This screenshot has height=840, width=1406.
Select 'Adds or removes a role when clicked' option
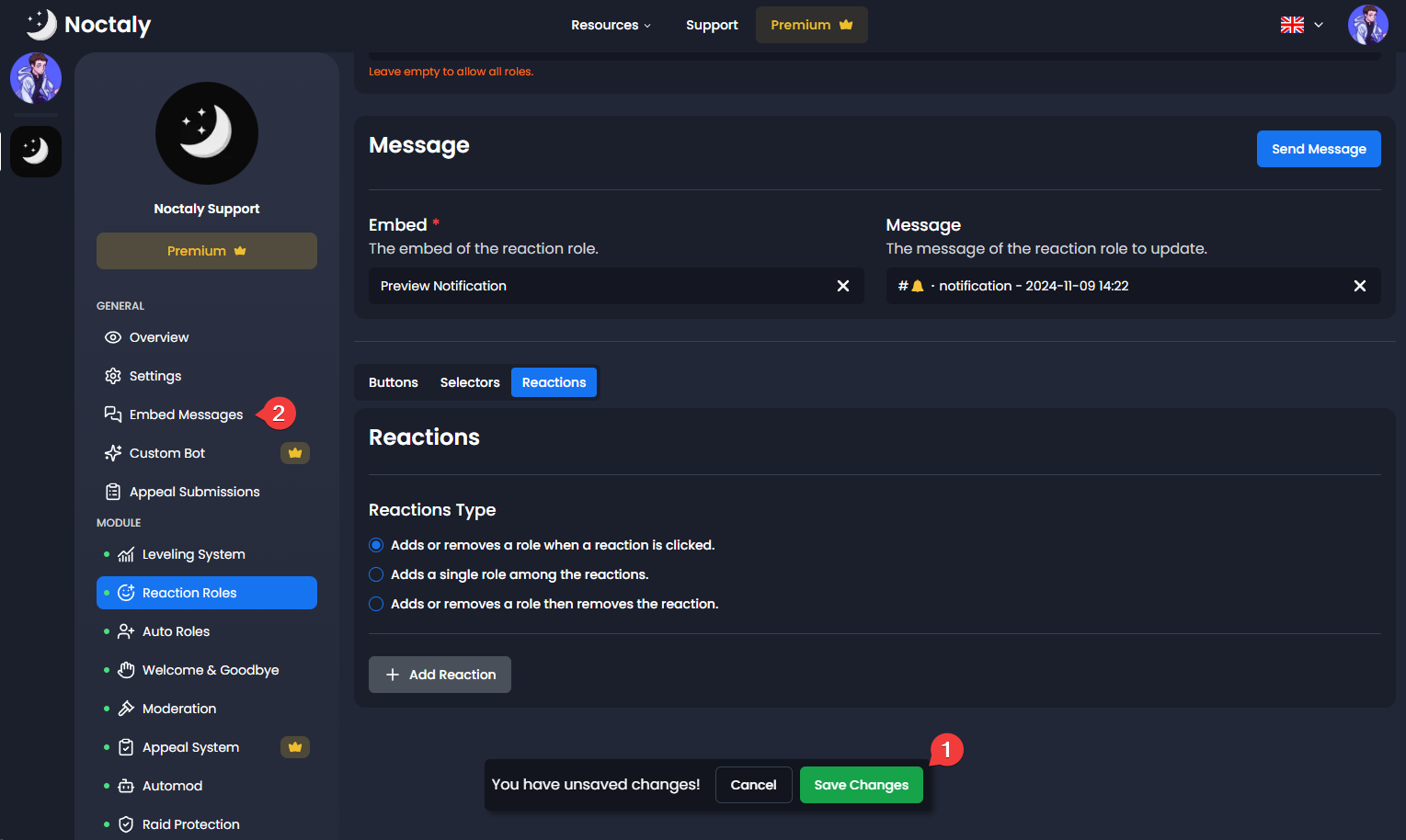pyautogui.click(x=376, y=545)
